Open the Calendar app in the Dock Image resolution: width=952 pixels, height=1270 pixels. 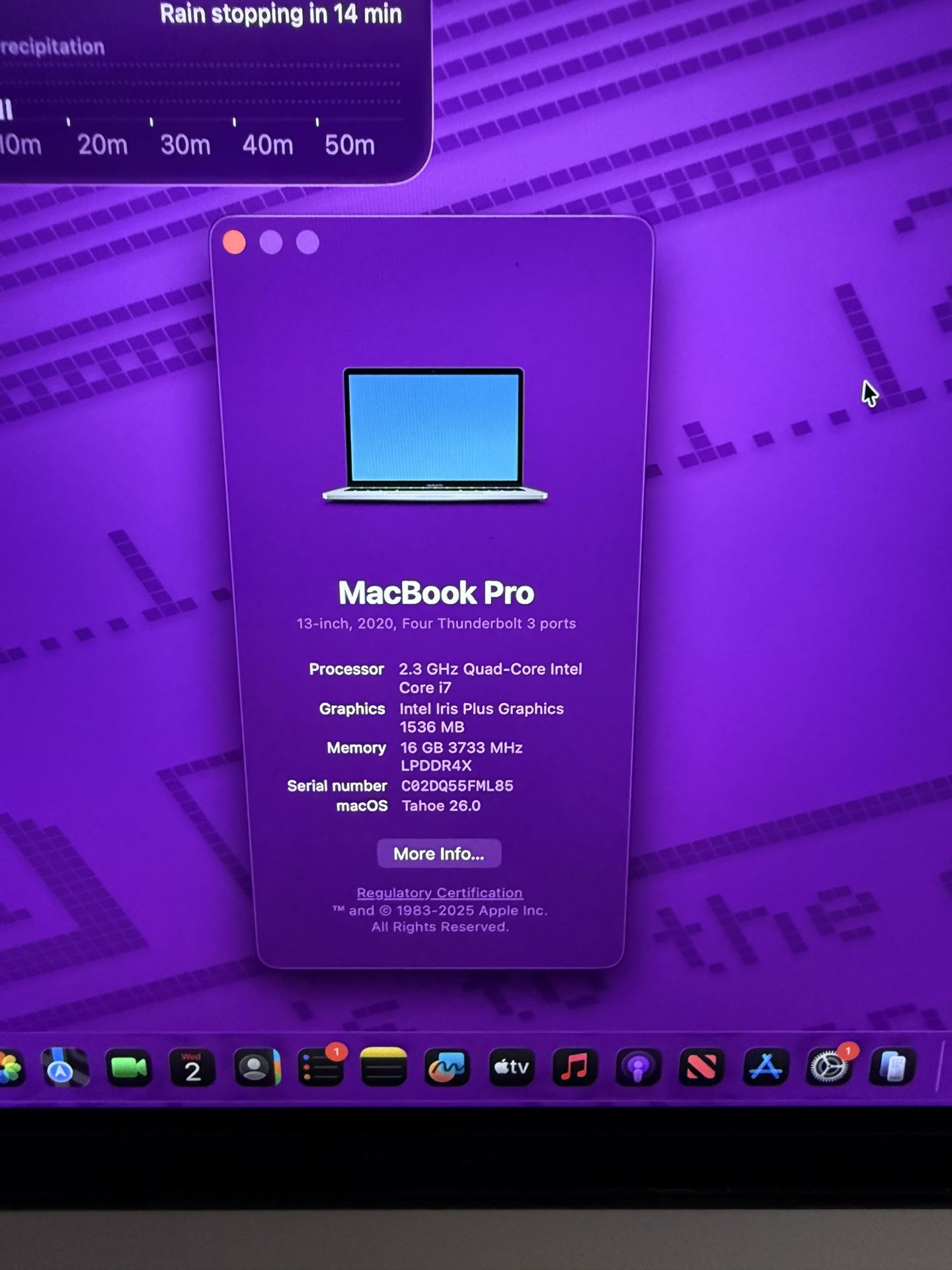[x=192, y=1068]
